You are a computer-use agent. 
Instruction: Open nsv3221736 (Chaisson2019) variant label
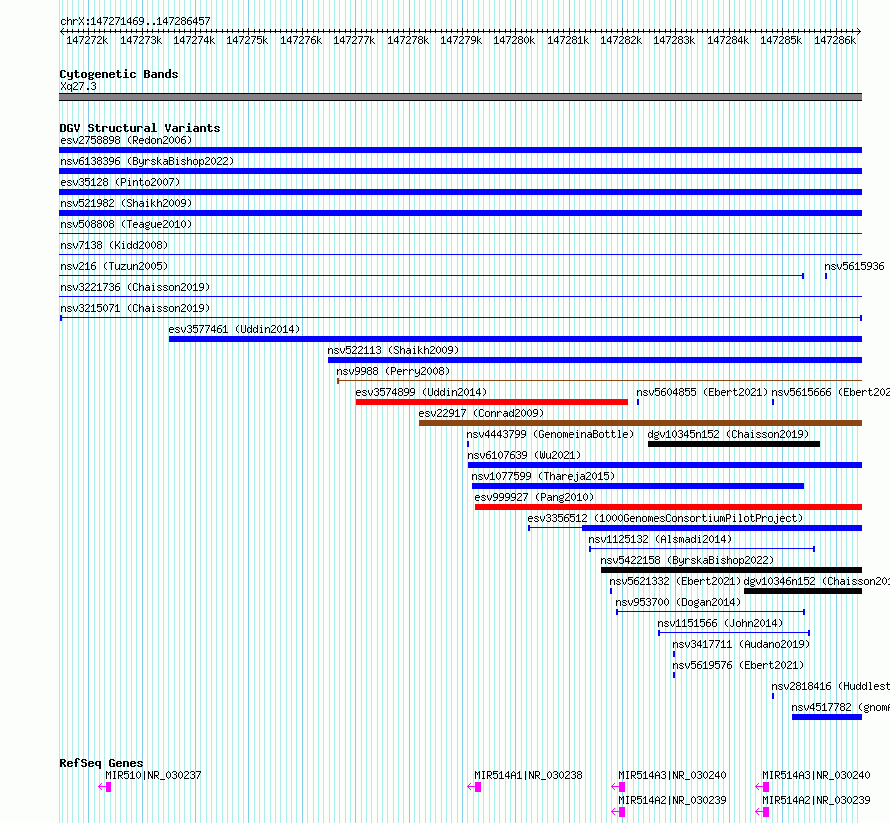(135, 287)
